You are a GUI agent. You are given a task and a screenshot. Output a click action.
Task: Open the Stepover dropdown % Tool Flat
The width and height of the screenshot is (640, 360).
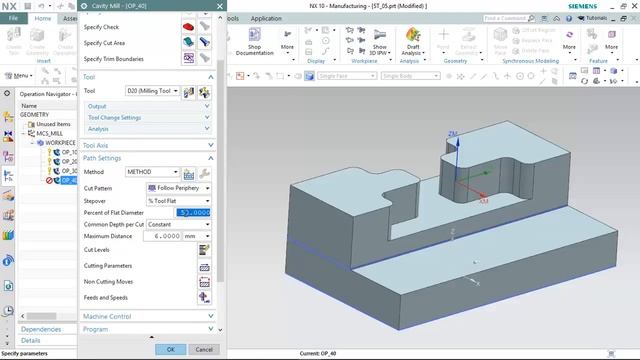tap(178, 201)
